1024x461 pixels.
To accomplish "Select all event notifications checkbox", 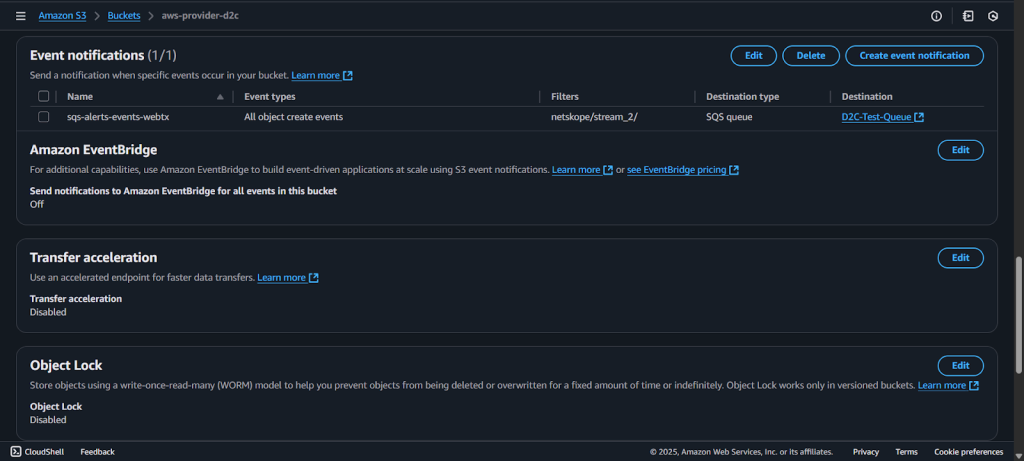I will point(44,97).
